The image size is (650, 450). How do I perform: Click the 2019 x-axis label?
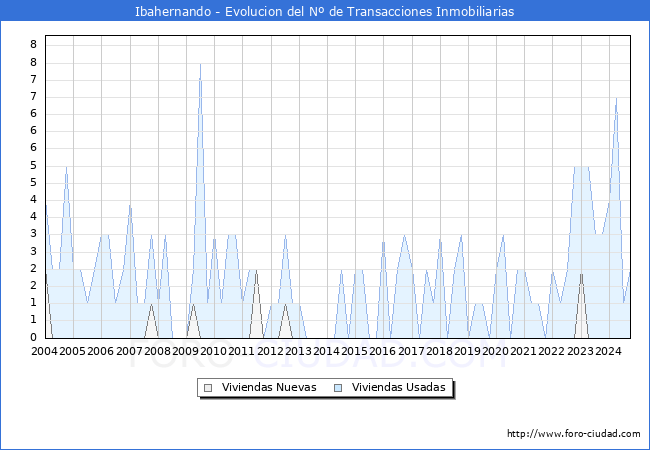click(x=468, y=351)
